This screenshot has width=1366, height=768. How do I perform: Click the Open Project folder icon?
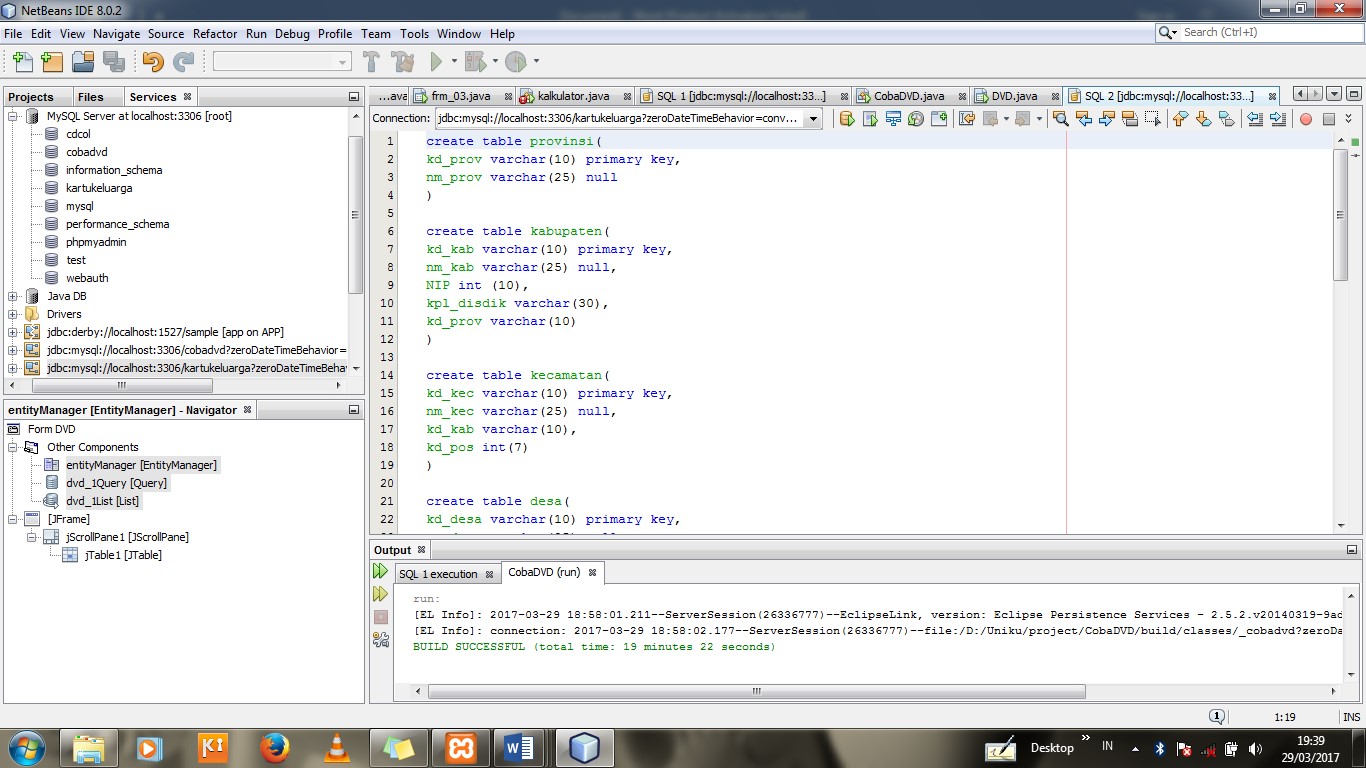(x=83, y=62)
